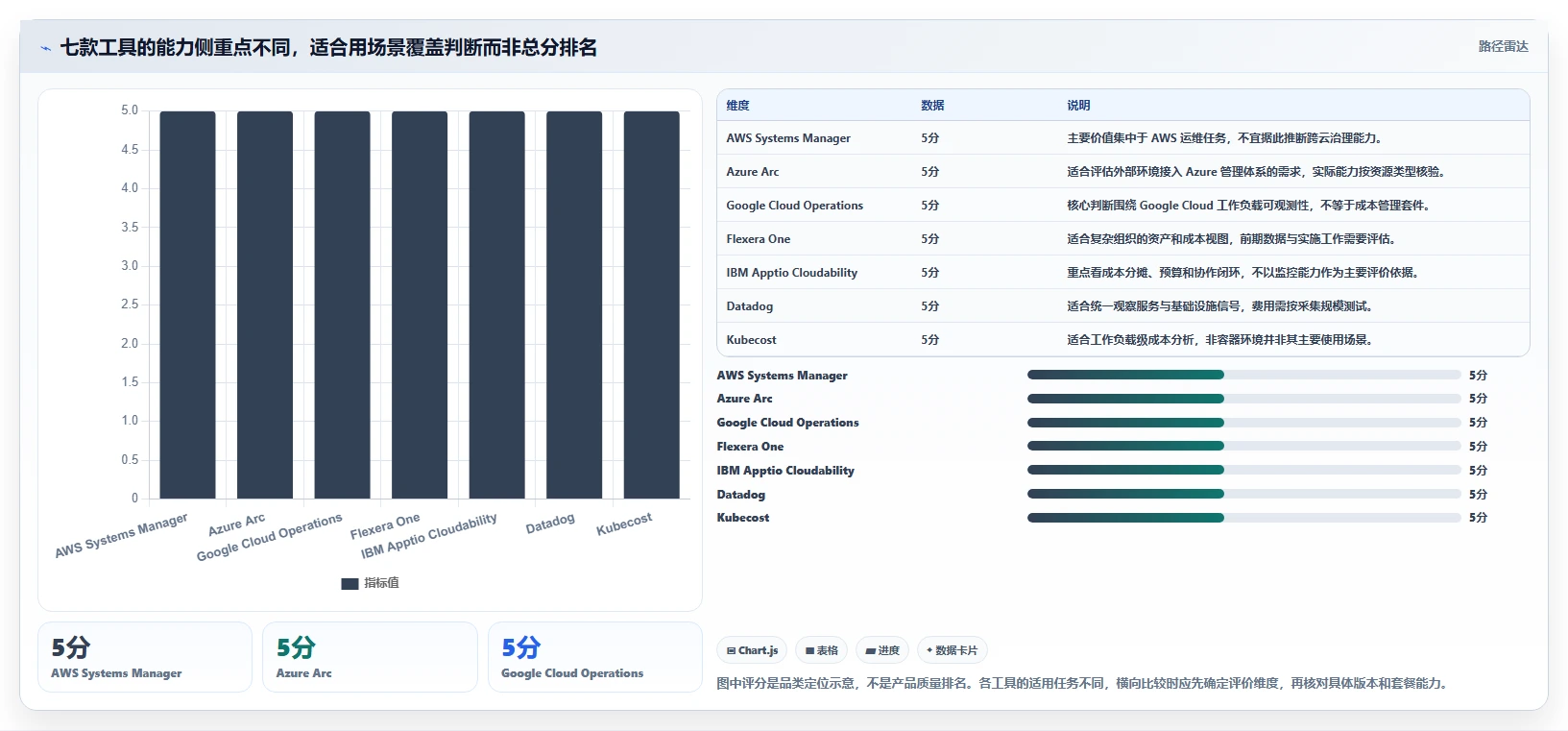Select the Kubecost bar in the chart
This screenshot has width=1568, height=731.
pyautogui.click(x=651, y=305)
